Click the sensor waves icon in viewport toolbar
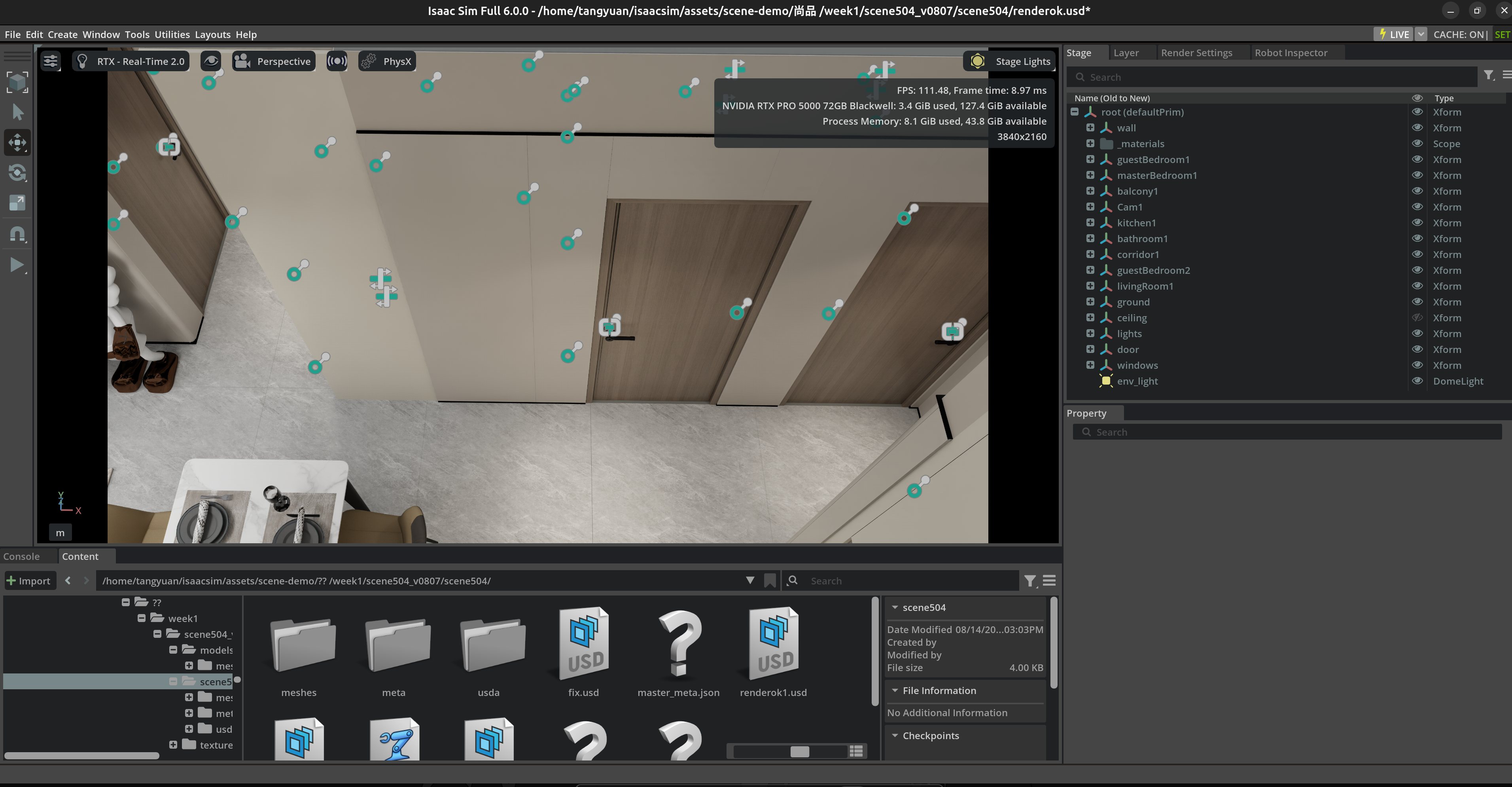The height and width of the screenshot is (787, 1512). point(337,61)
